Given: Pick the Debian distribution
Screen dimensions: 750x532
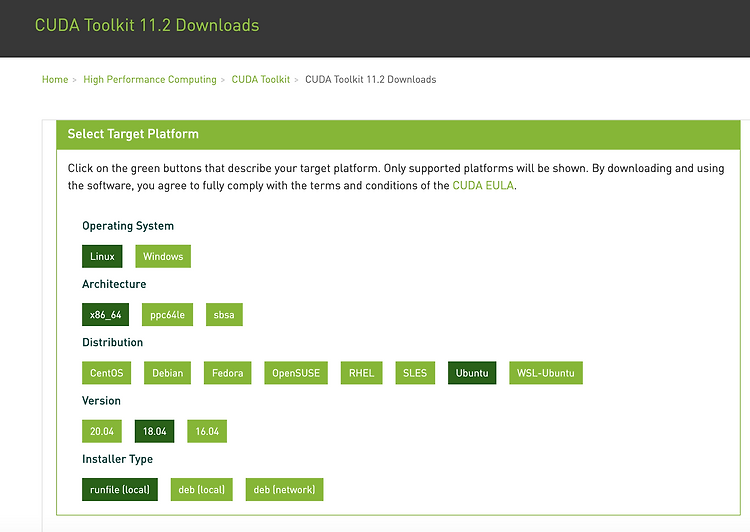Looking at the screenshot, I should pyautogui.click(x=167, y=373).
